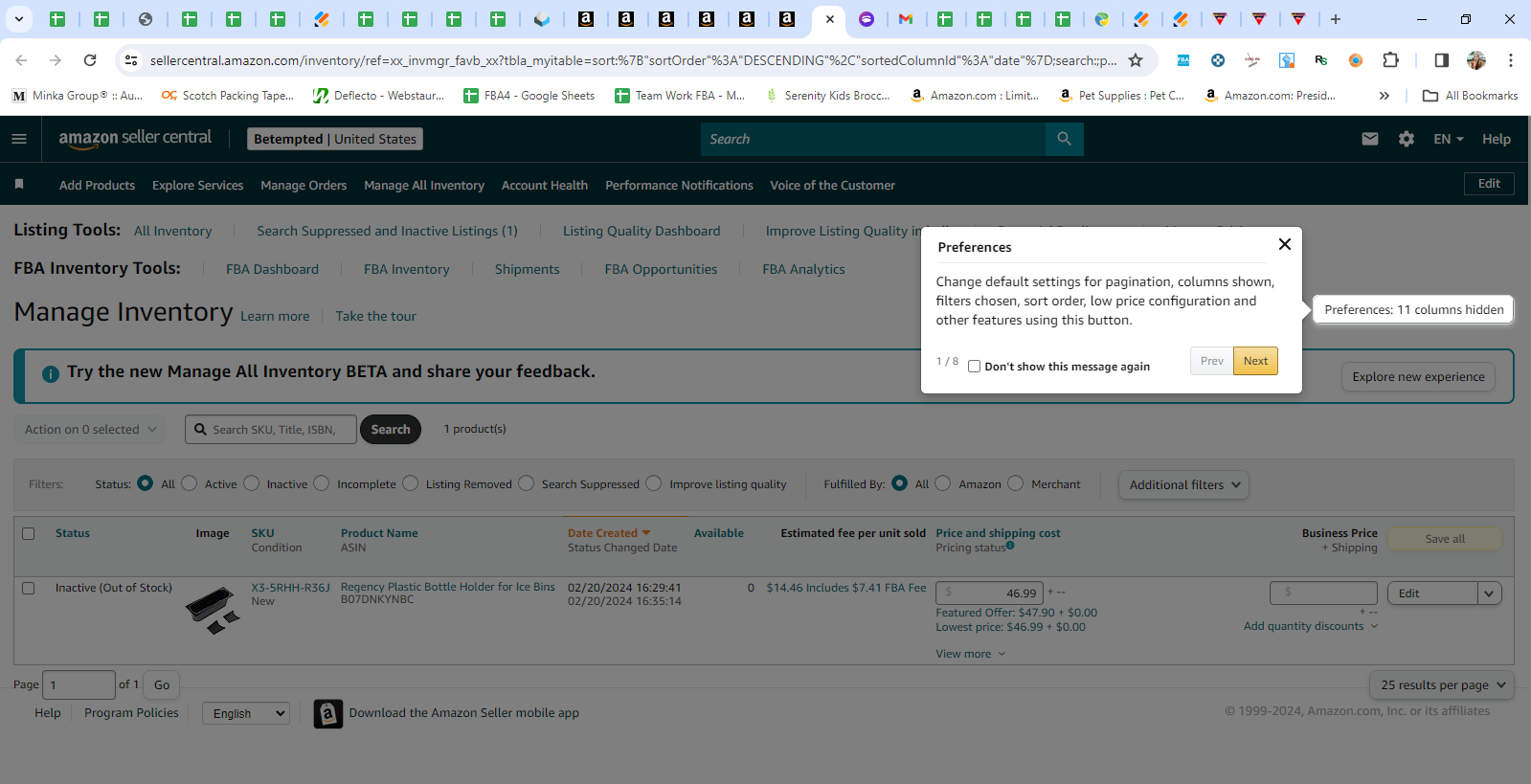Open Manage All Inventory menu item
This screenshot has width=1531, height=784.
point(424,185)
